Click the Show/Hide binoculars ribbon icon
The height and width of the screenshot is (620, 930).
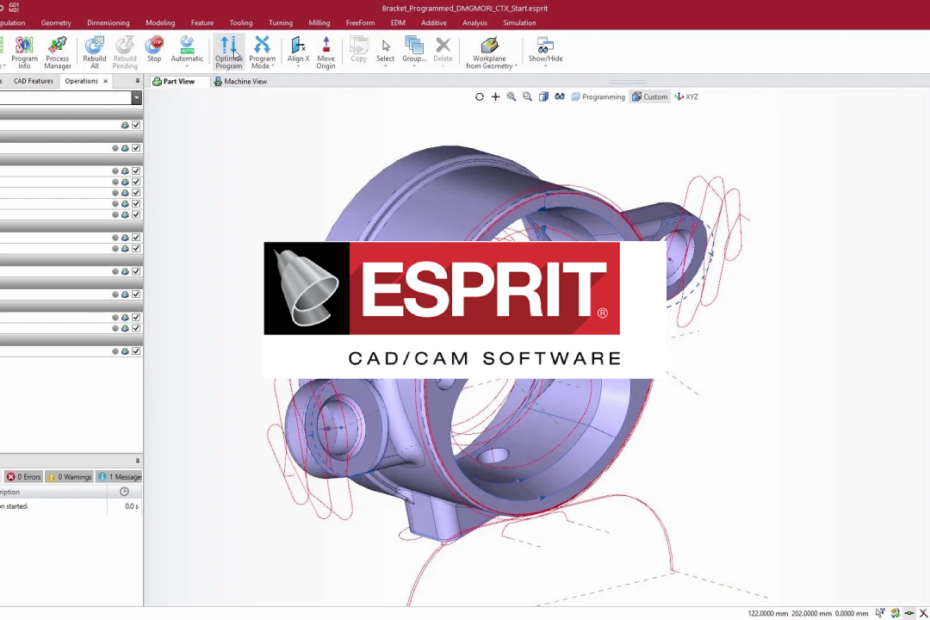click(545, 45)
